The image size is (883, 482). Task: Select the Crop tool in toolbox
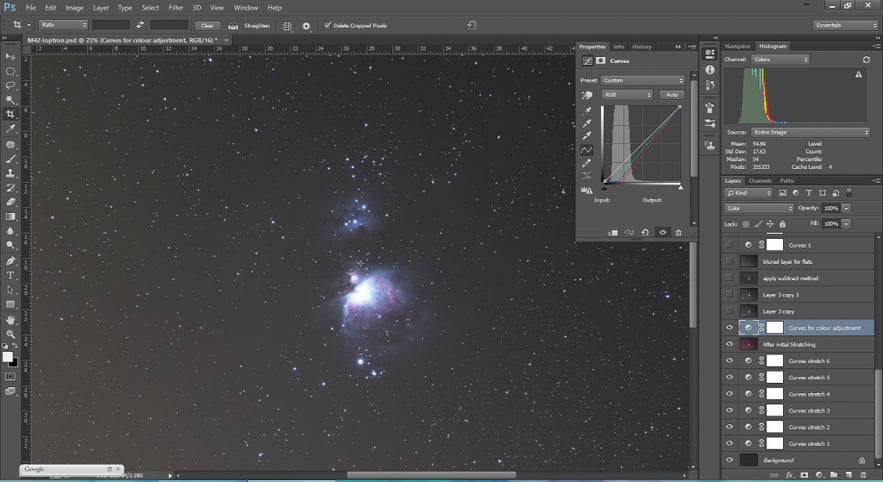(x=10, y=114)
